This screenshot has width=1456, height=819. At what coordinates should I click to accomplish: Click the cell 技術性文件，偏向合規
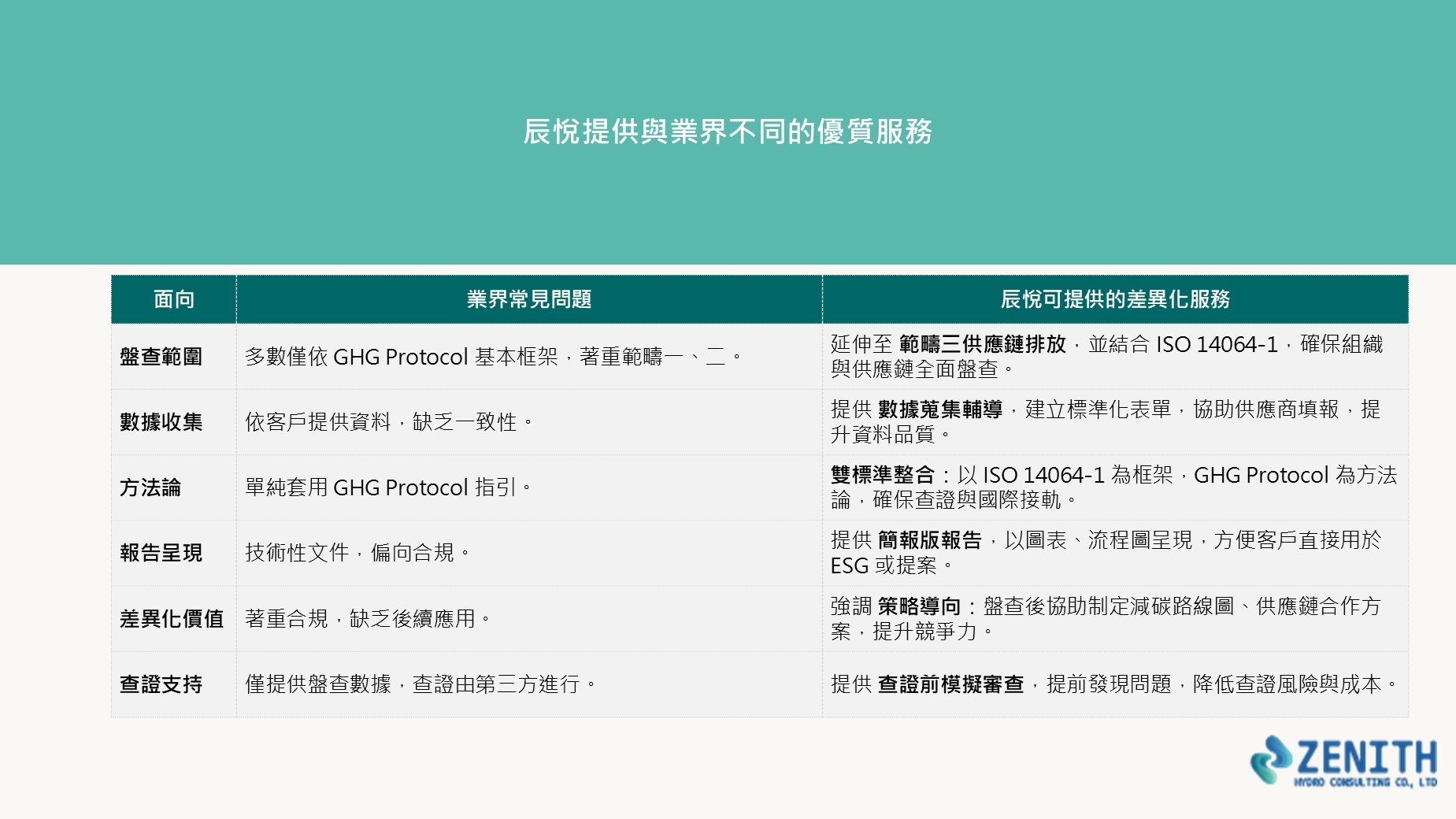tap(529, 553)
